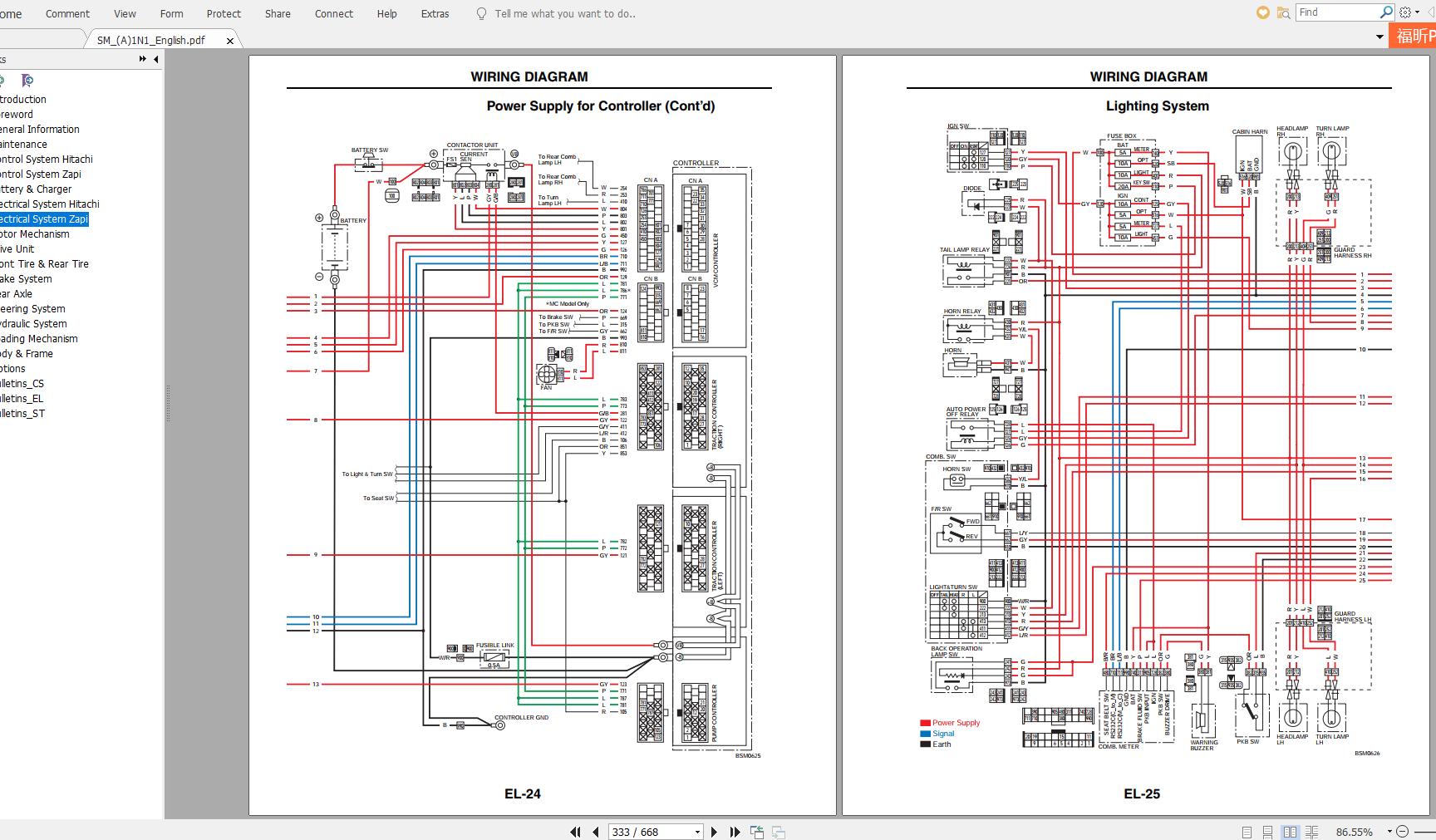Click the magnifier icon in Find box

click(x=1386, y=12)
